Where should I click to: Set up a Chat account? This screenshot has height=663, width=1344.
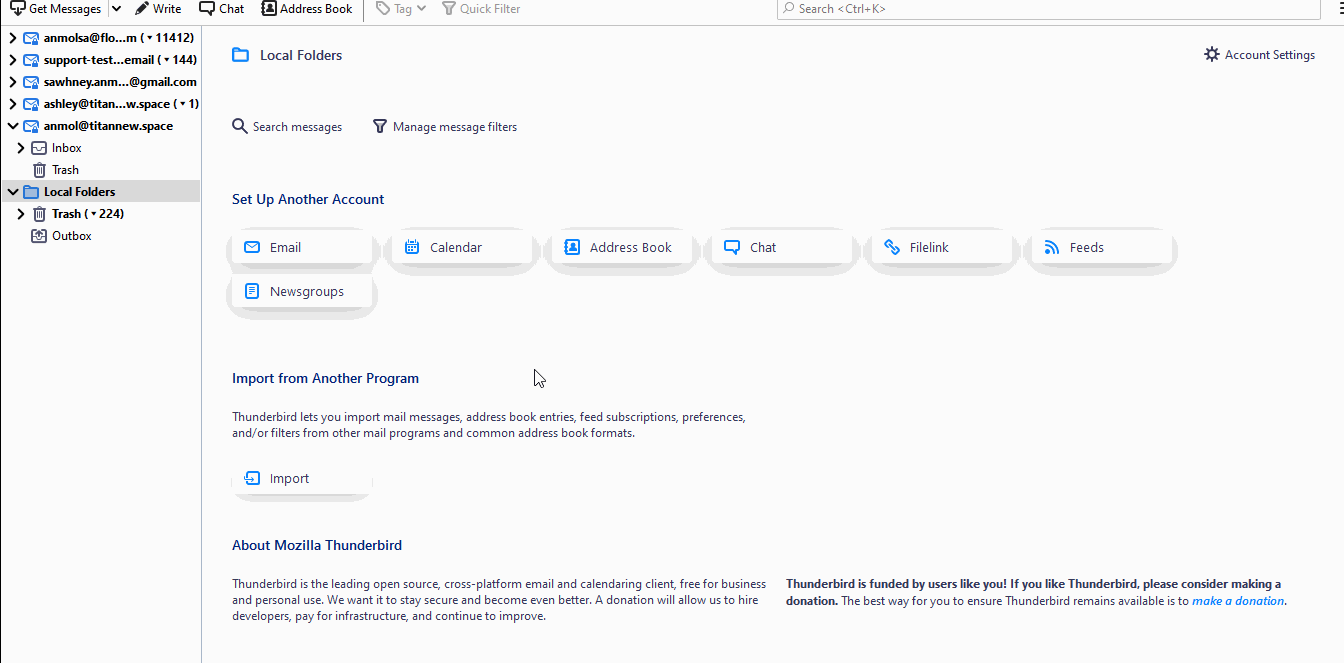coord(781,247)
